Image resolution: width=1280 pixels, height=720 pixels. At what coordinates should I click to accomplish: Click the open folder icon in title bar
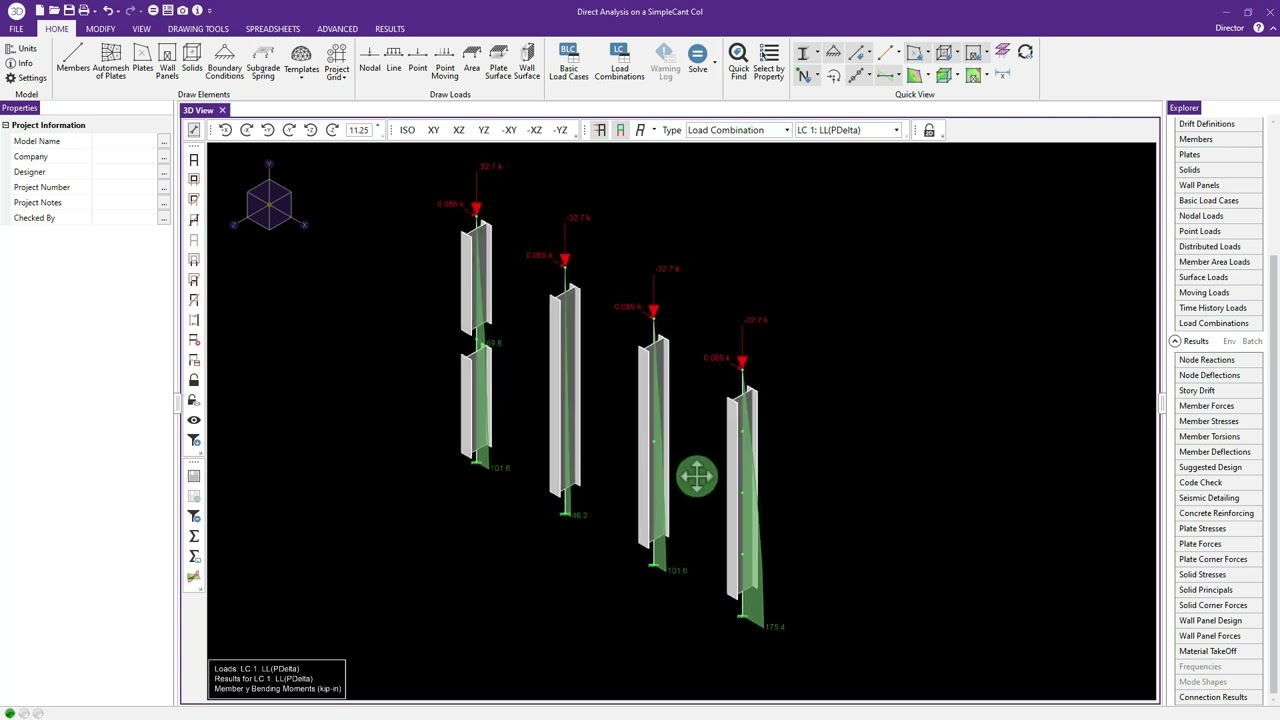click(54, 10)
